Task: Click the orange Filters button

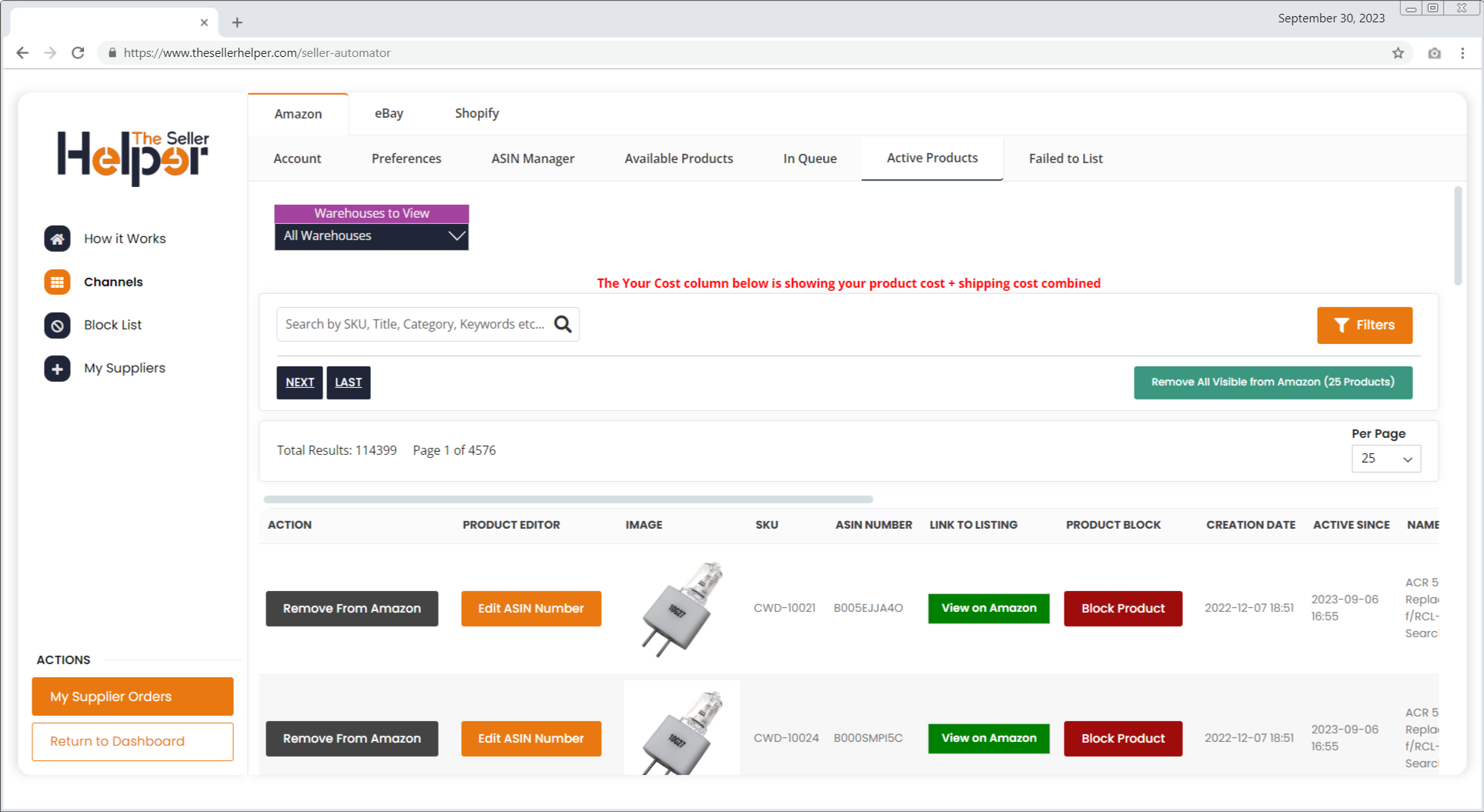Action: (x=1364, y=325)
